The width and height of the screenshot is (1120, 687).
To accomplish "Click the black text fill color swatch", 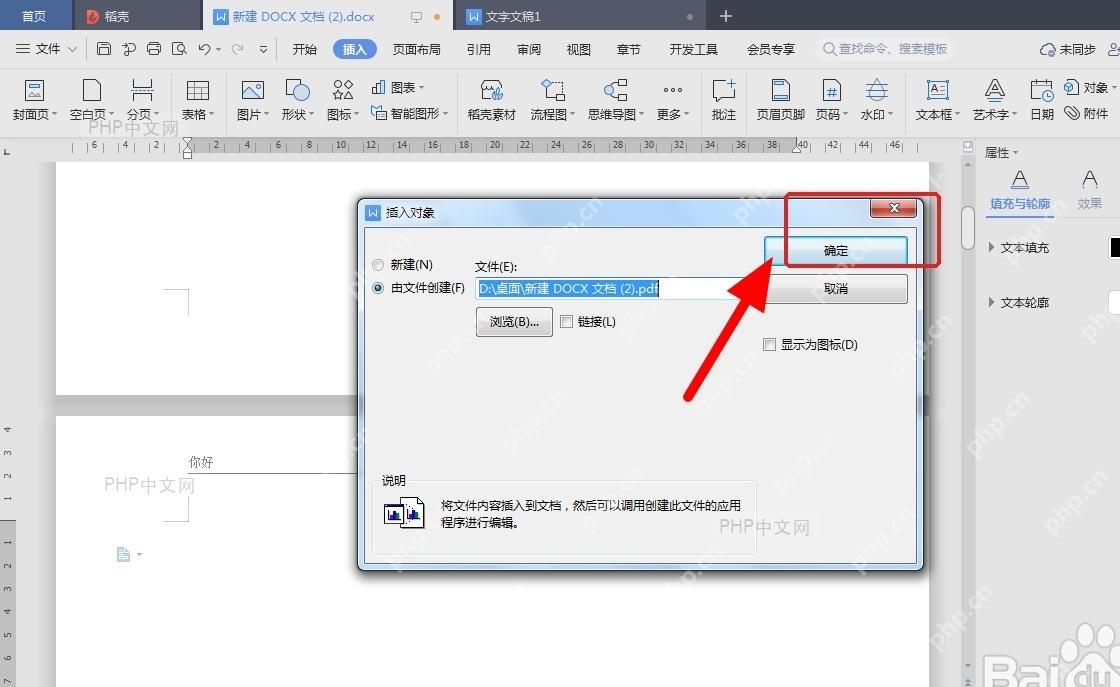I will (x=1115, y=247).
